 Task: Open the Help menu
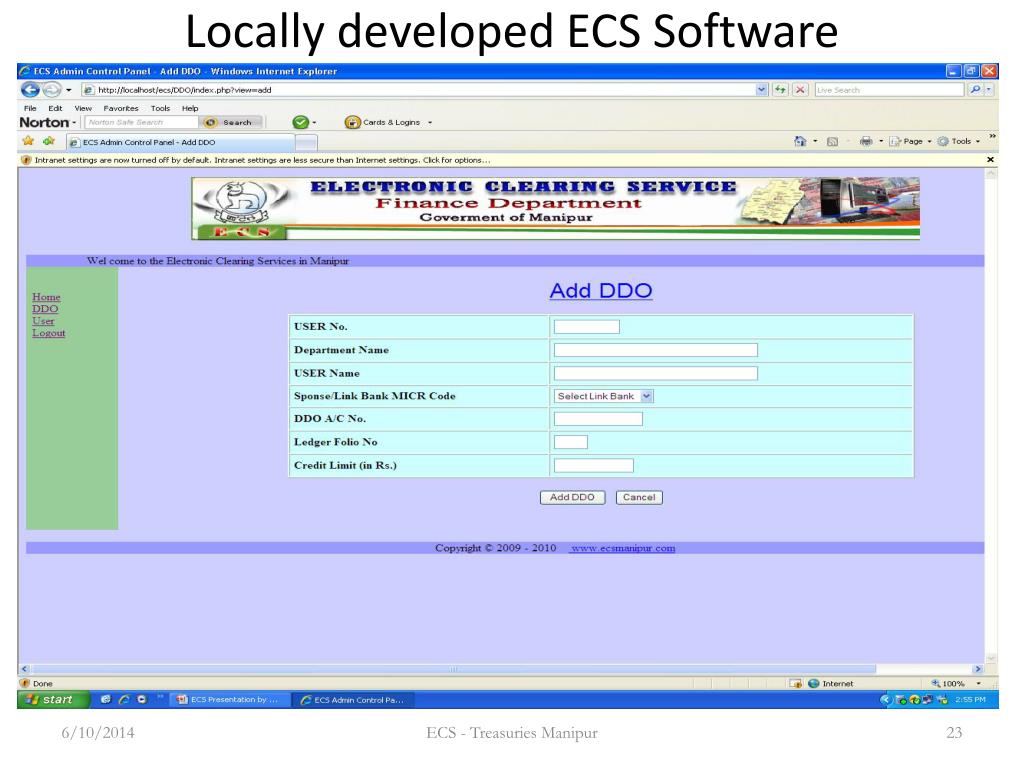190,108
